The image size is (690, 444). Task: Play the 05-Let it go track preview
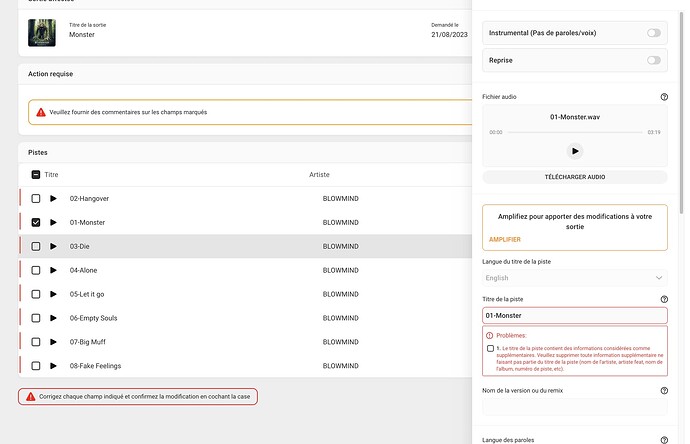(x=53, y=294)
